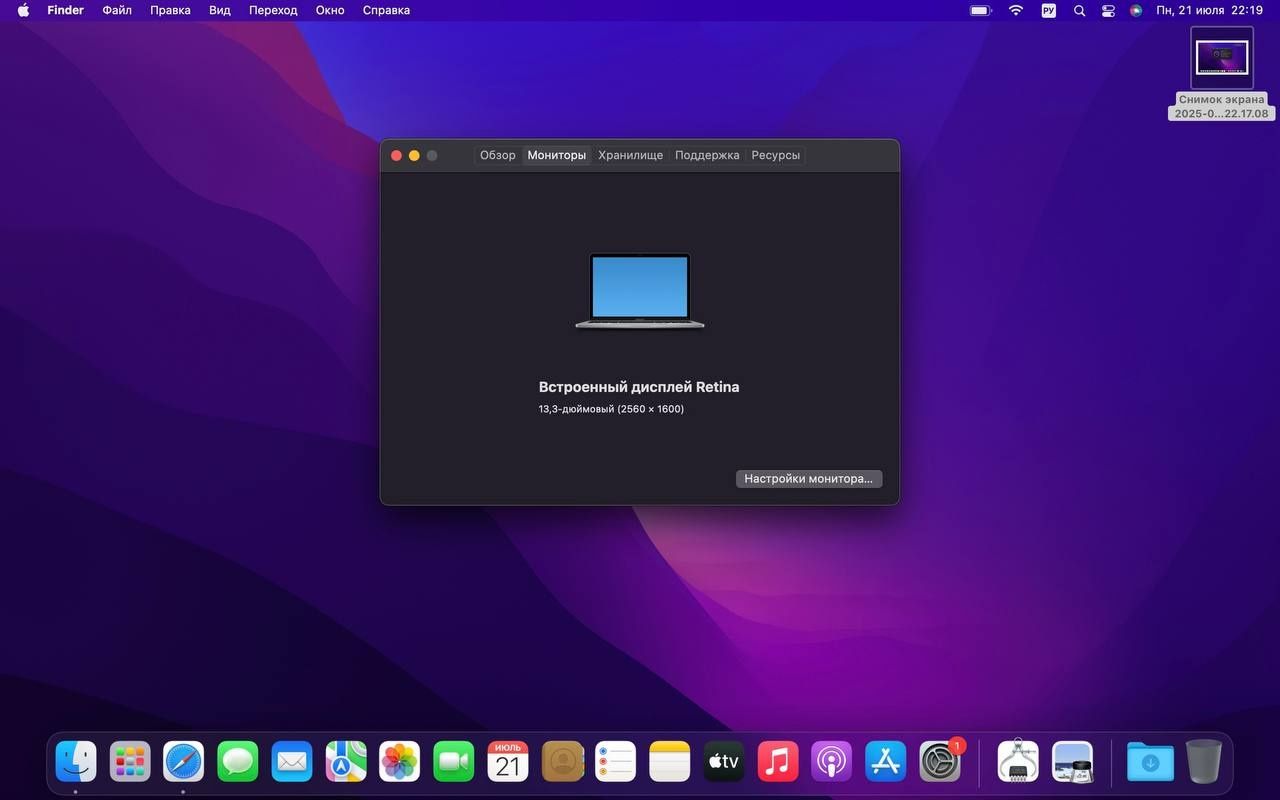
Task: Open Finder from the Dock
Action: tap(76, 762)
